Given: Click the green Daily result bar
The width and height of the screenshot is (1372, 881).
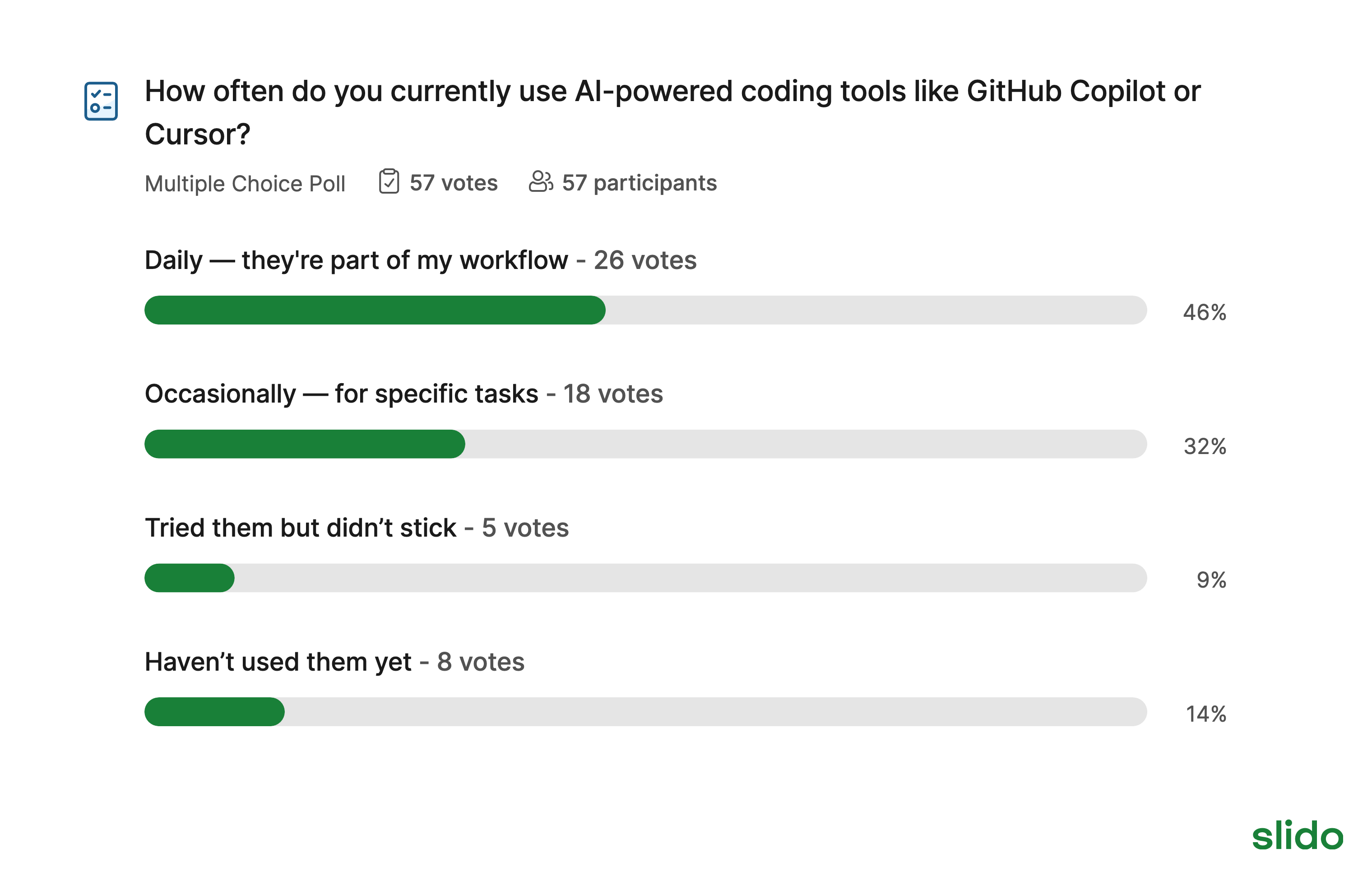Looking at the screenshot, I should coord(375,310).
